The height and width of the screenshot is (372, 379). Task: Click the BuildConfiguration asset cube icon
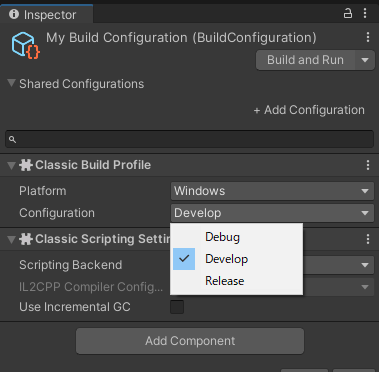[x=26, y=45]
